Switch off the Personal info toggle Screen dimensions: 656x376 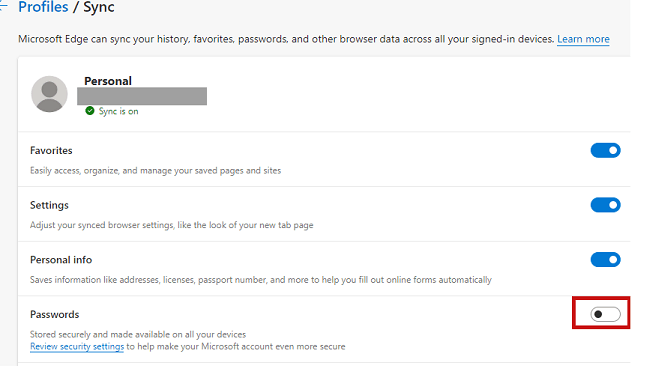click(x=605, y=260)
